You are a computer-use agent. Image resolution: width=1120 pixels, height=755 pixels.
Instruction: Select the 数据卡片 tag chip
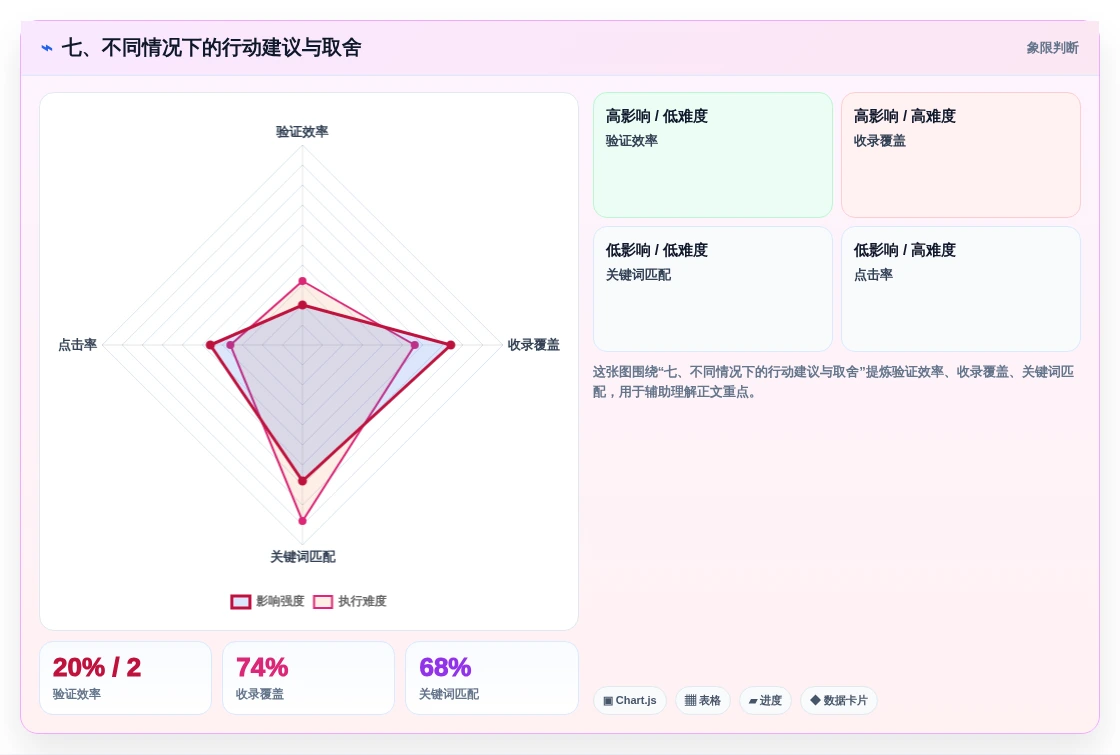click(839, 701)
